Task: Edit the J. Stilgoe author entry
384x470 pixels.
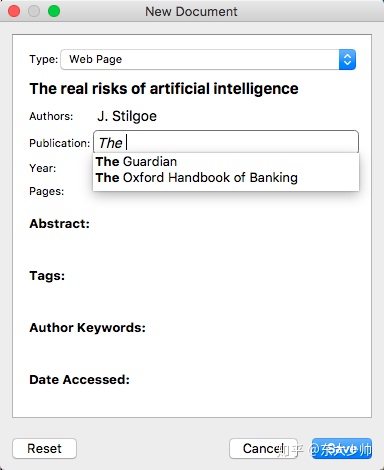Action: click(127, 116)
